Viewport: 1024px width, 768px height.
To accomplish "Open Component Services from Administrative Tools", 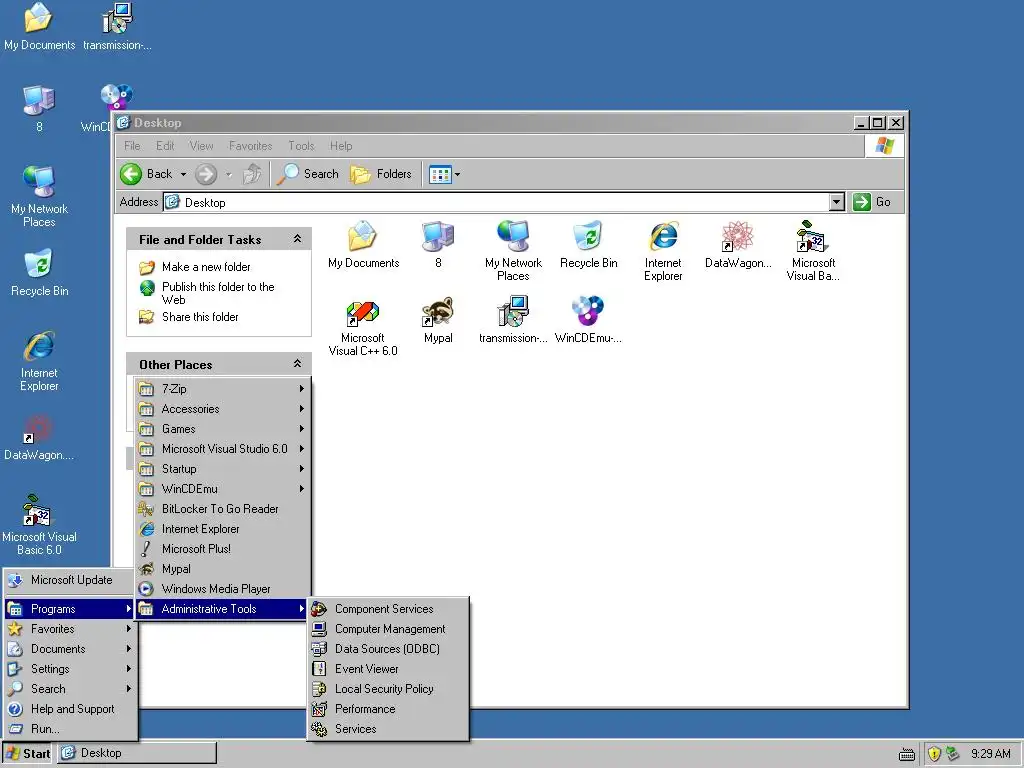I will (388, 609).
